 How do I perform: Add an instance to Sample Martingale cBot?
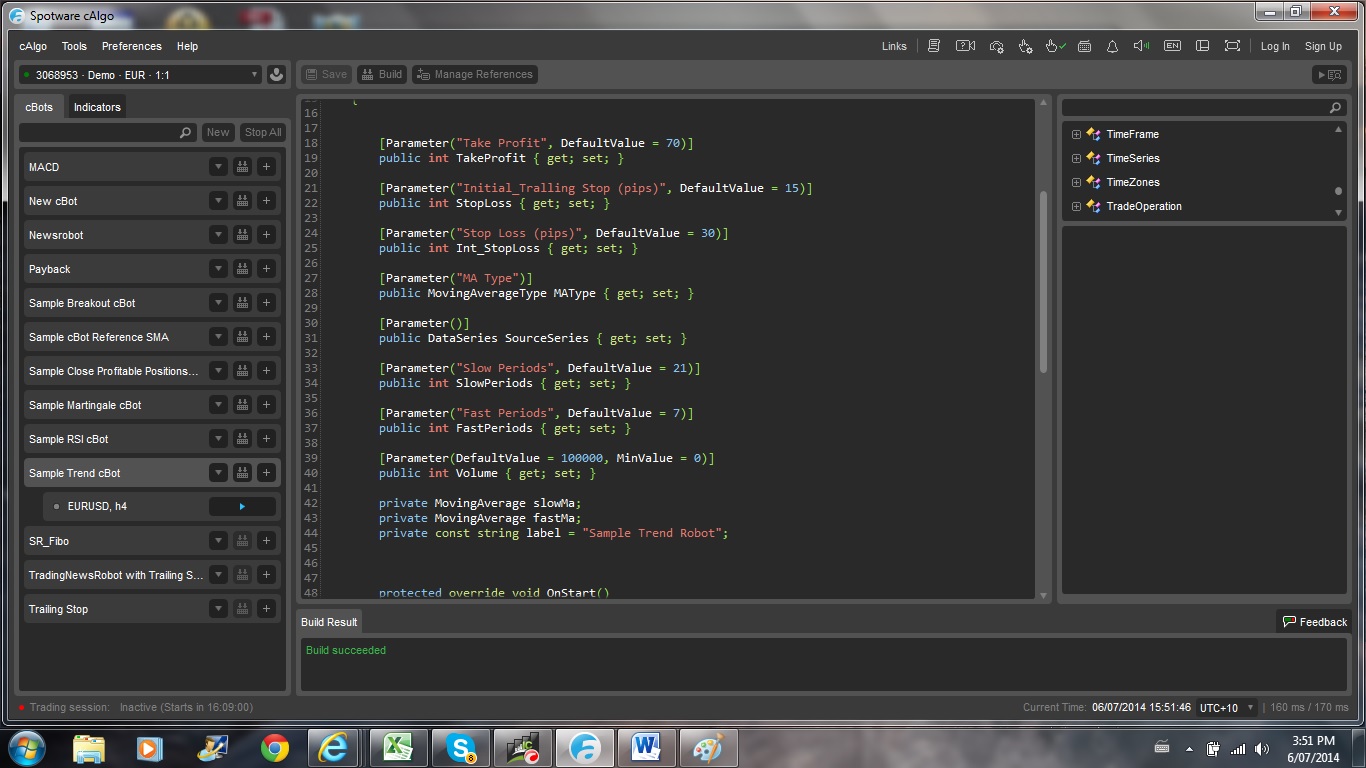(266, 405)
